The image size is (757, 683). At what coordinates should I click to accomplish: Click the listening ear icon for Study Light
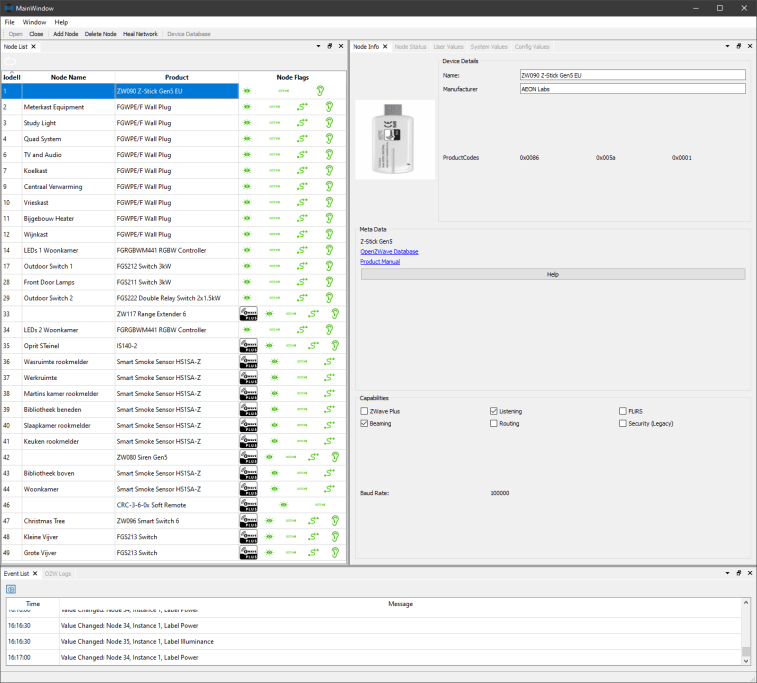tap(329, 123)
